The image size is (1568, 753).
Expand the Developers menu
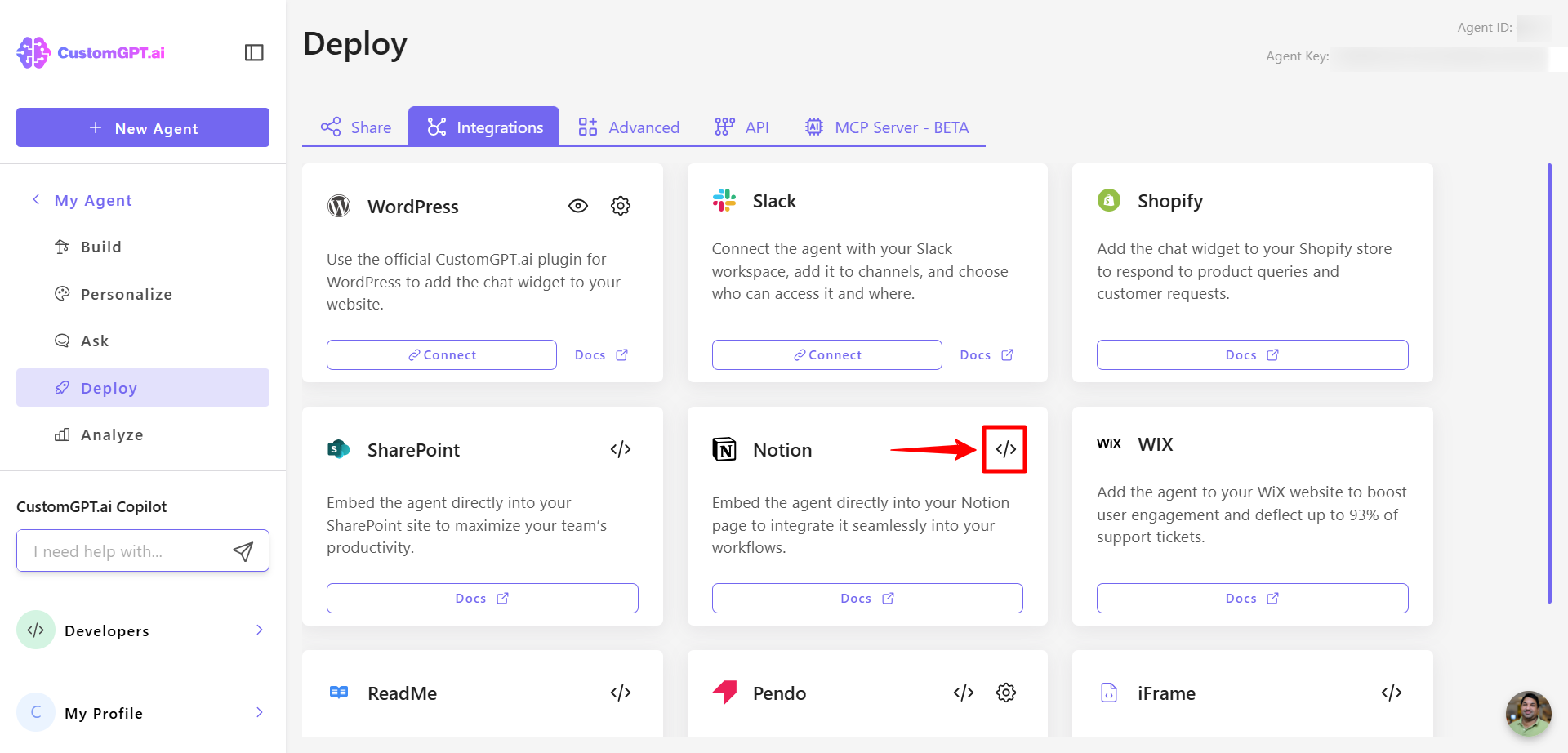pyautogui.click(x=143, y=630)
